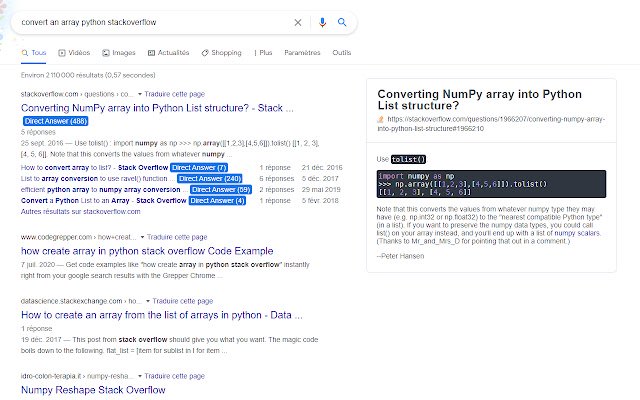Expand dropdown arrow next to idro-colon-terapia.it result

tap(140, 376)
